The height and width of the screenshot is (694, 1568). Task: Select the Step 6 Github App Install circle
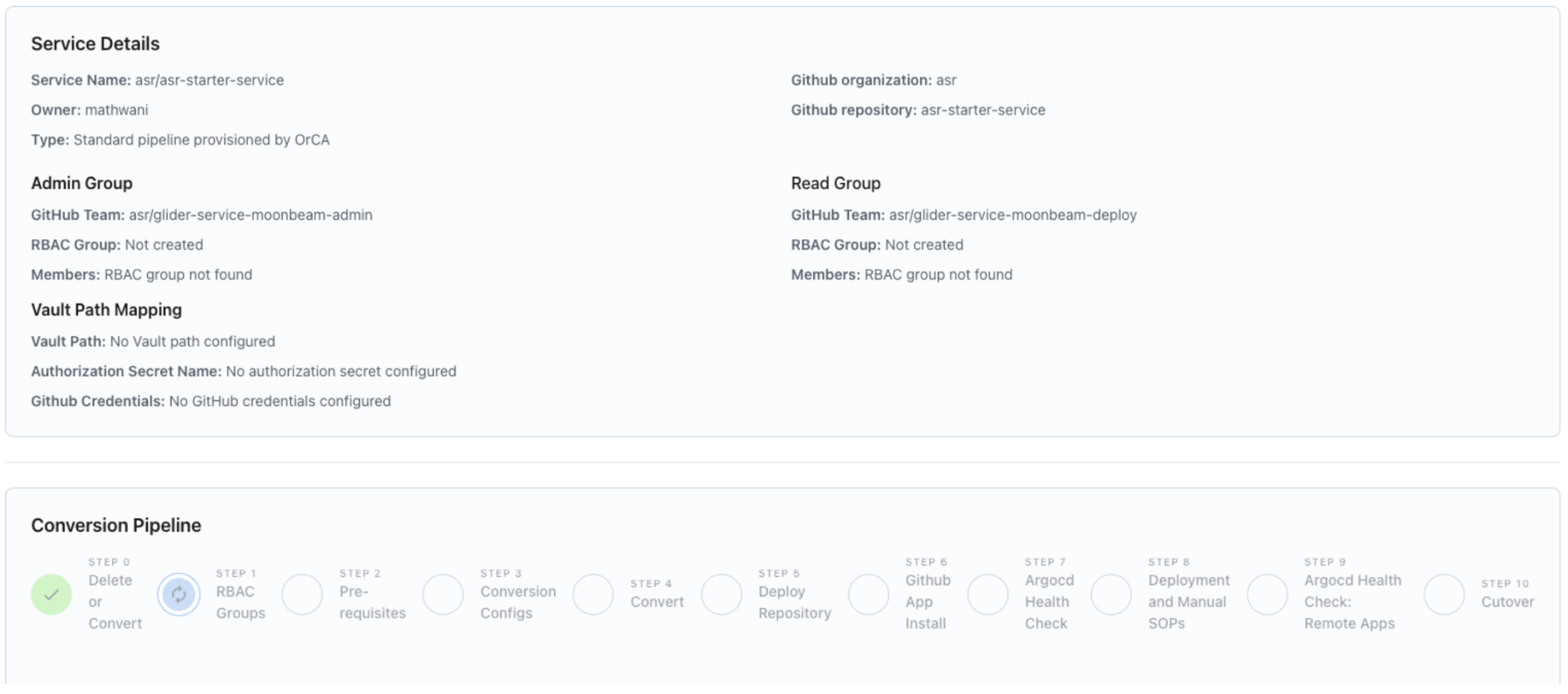point(868,594)
